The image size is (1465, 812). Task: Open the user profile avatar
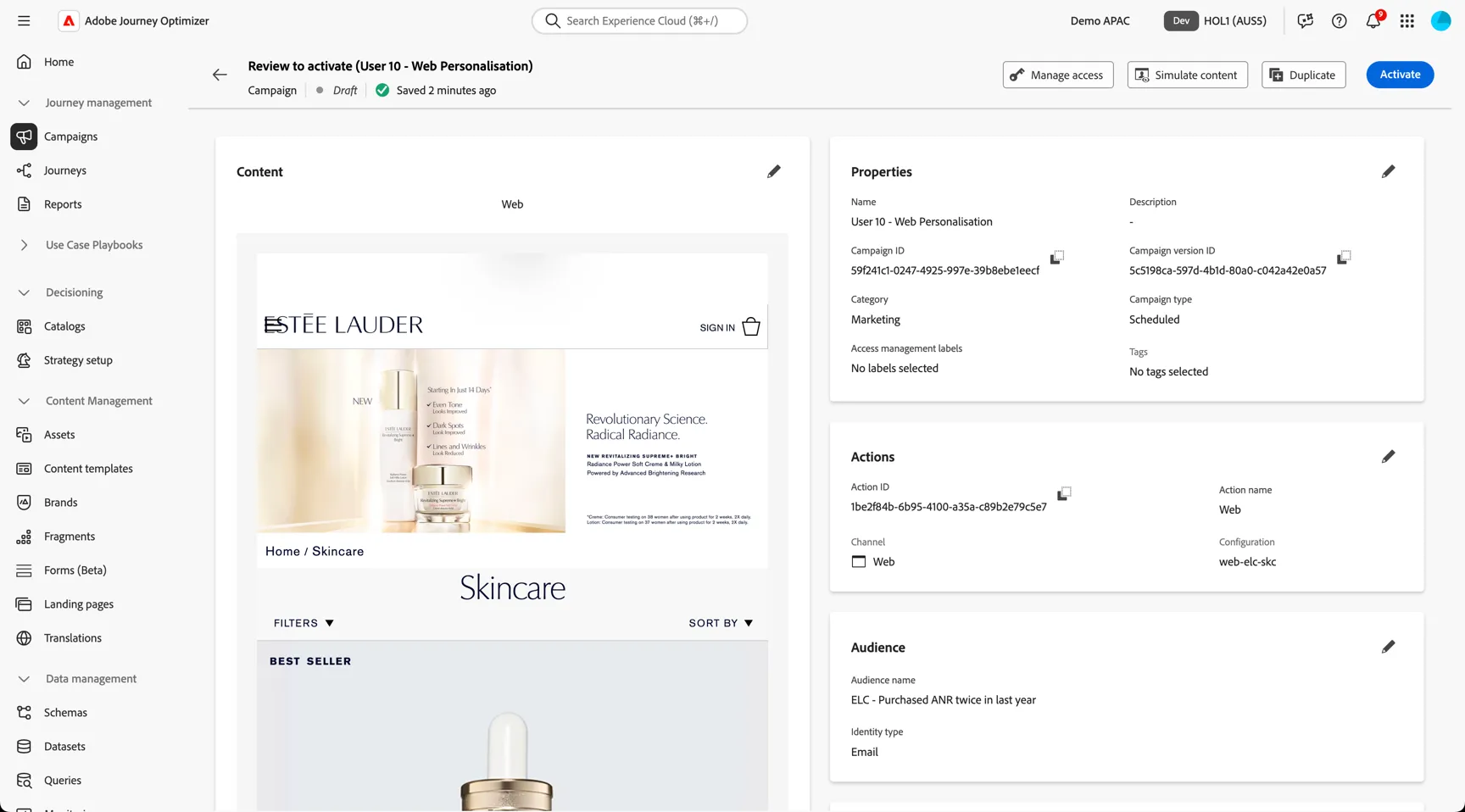[1441, 20]
